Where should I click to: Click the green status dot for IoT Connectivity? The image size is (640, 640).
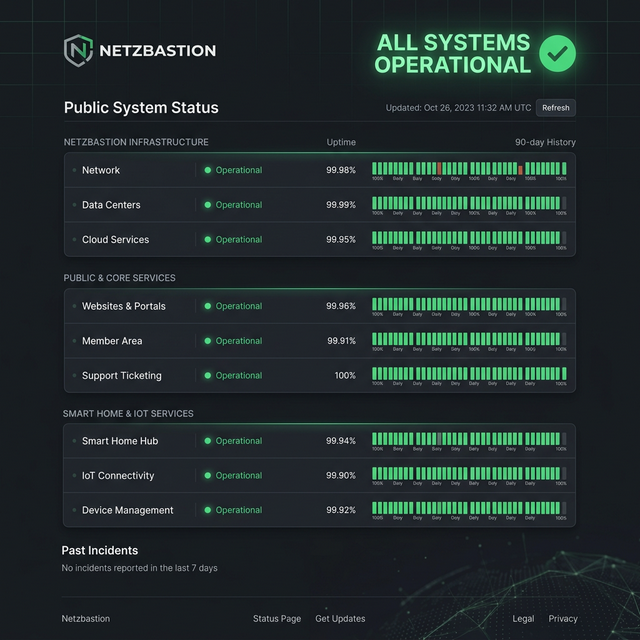pyautogui.click(x=208, y=476)
